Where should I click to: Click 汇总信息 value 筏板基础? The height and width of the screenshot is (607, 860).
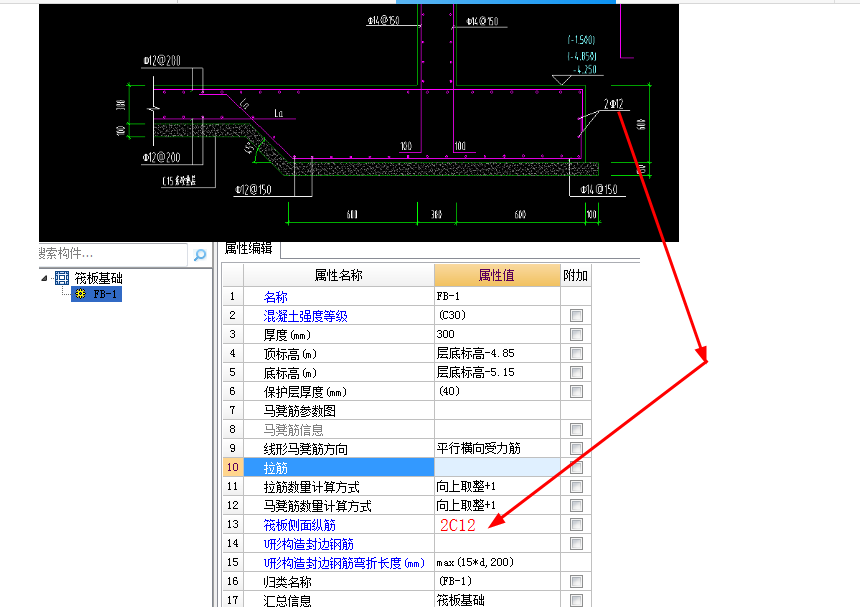497,600
